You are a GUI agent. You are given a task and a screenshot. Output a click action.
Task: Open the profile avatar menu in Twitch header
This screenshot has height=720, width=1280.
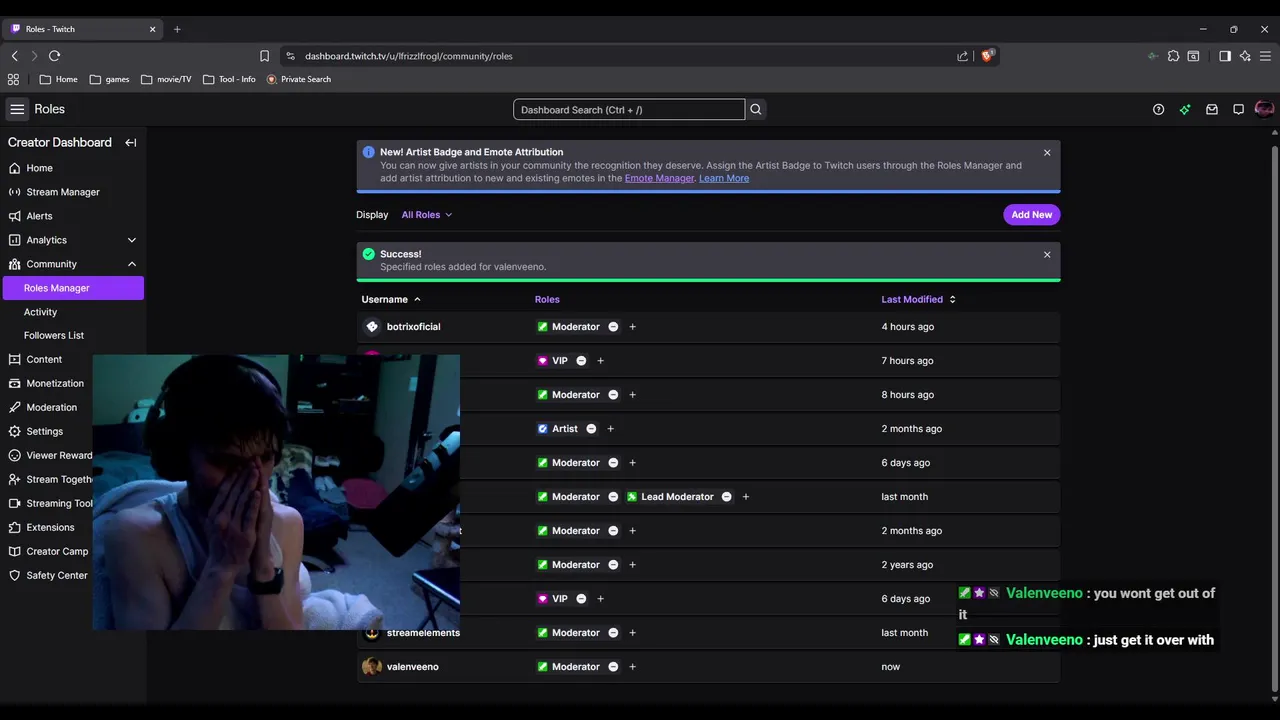1264,109
